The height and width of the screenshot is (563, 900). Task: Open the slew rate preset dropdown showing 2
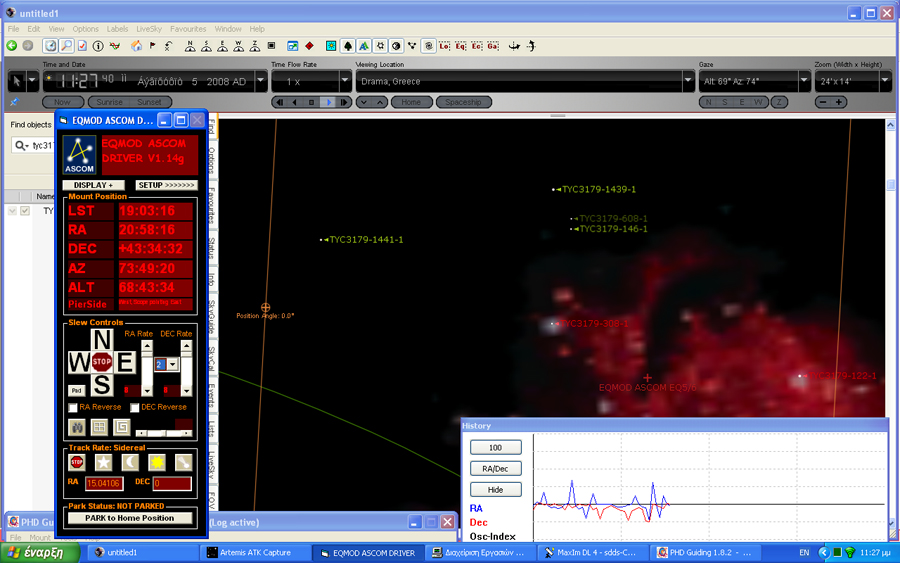[x=172, y=364]
